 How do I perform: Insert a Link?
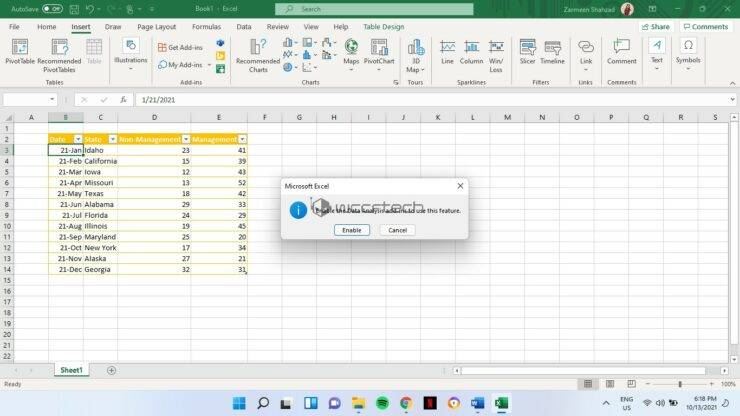click(586, 55)
